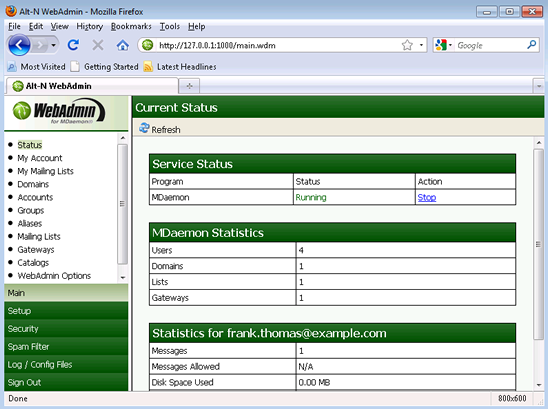Expand the Main section
Viewport: 548px width, 409px height.
click(66, 293)
